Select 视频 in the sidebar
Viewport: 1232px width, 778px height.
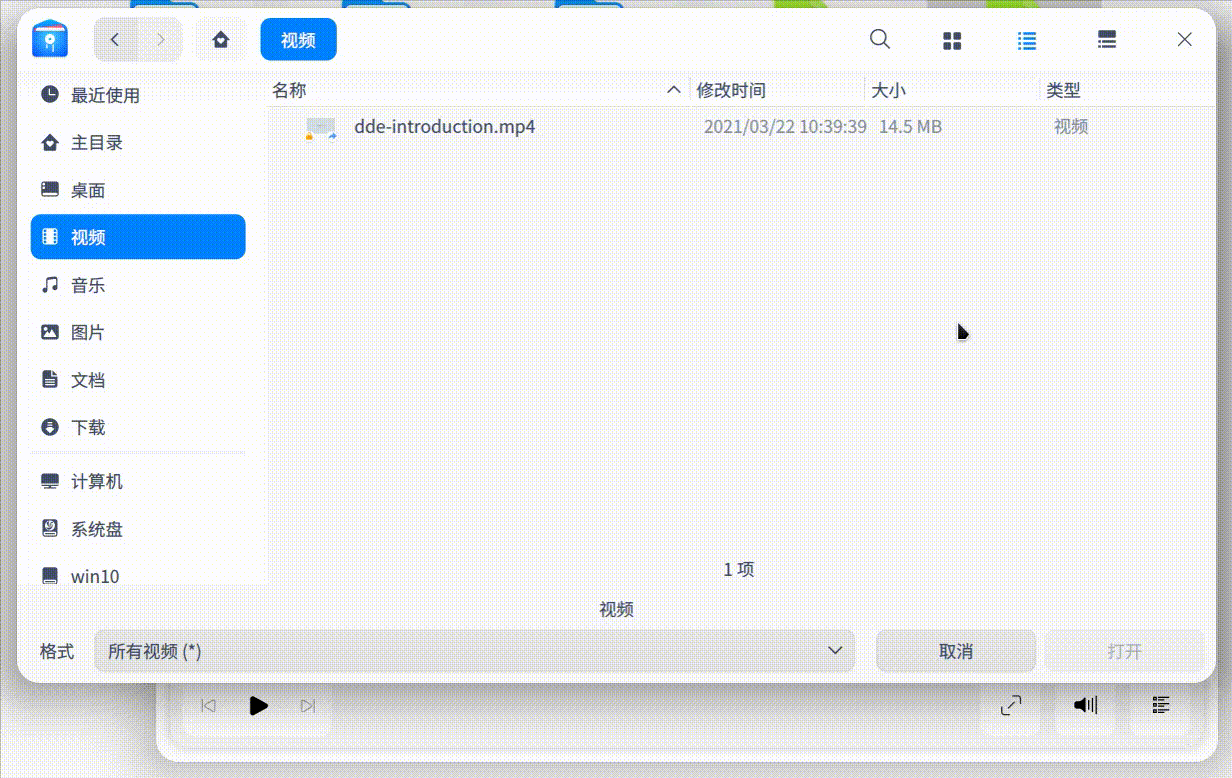[138, 237]
